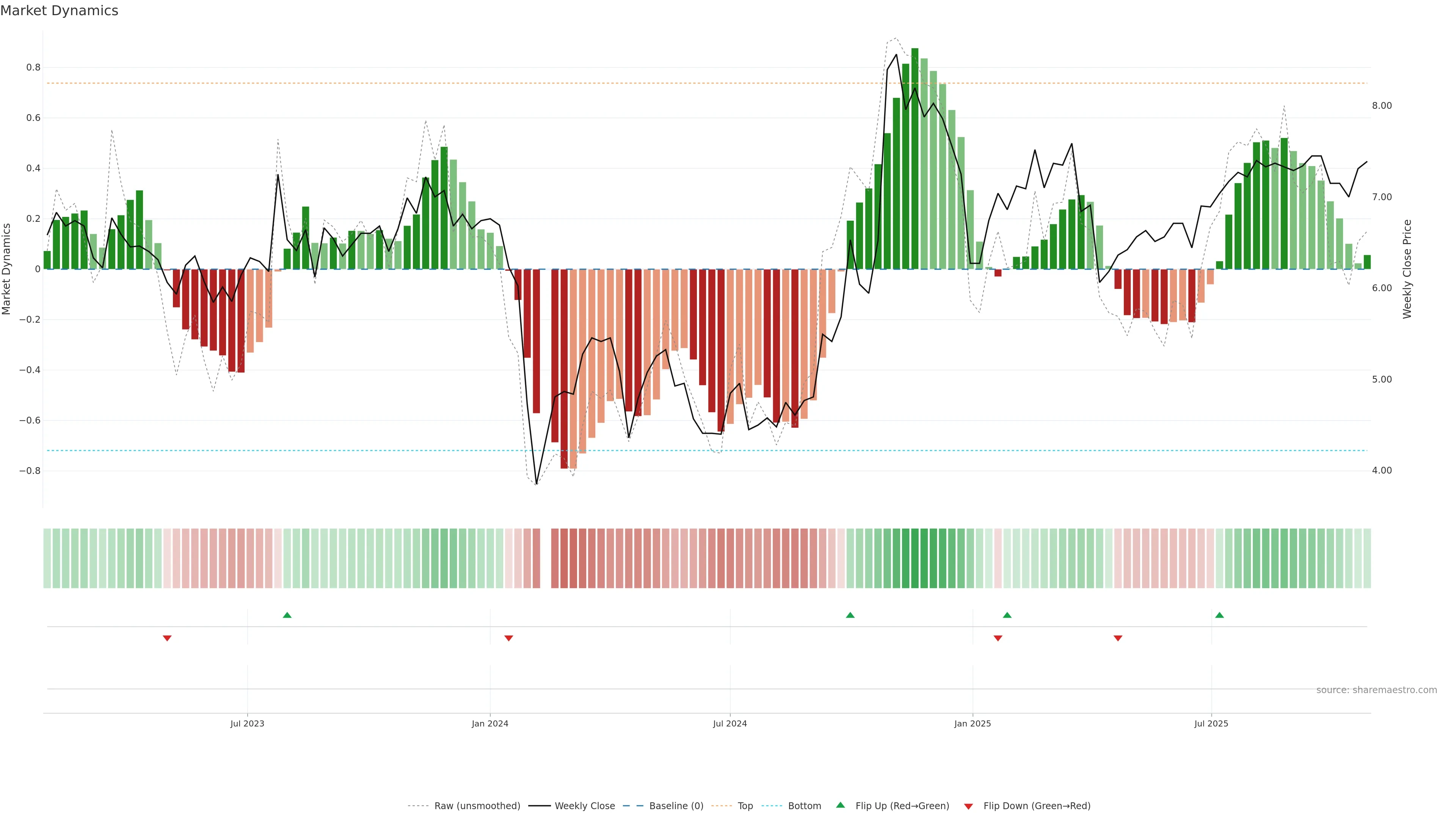The width and height of the screenshot is (1456, 819).
Task: Click the Flip Down marker after Jan 2024
Action: coord(509,638)
